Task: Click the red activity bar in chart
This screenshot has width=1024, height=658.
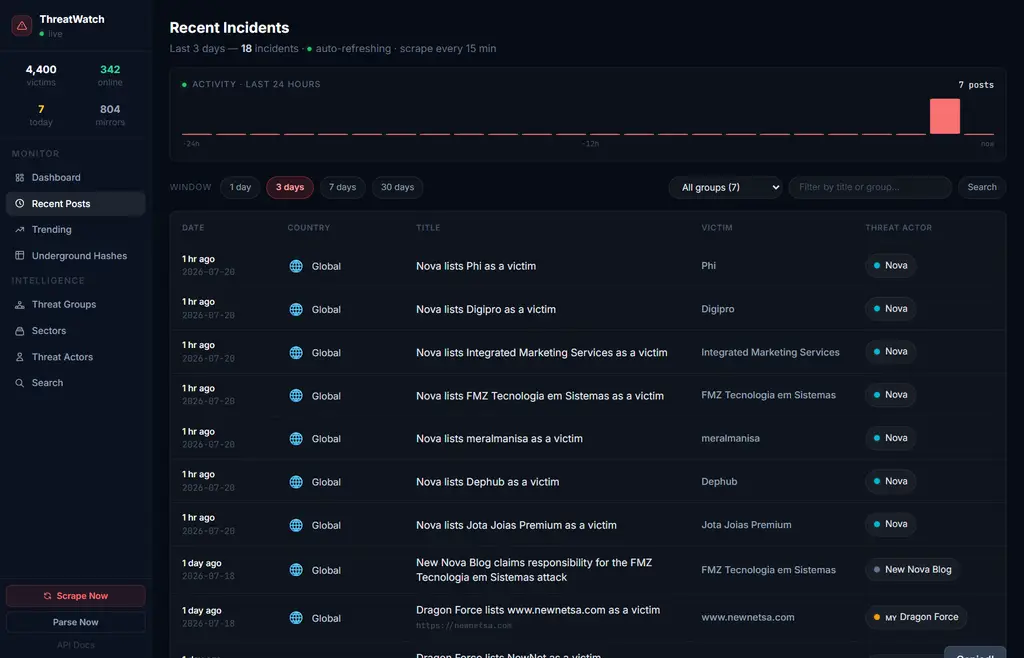Action: click(944, 116)
